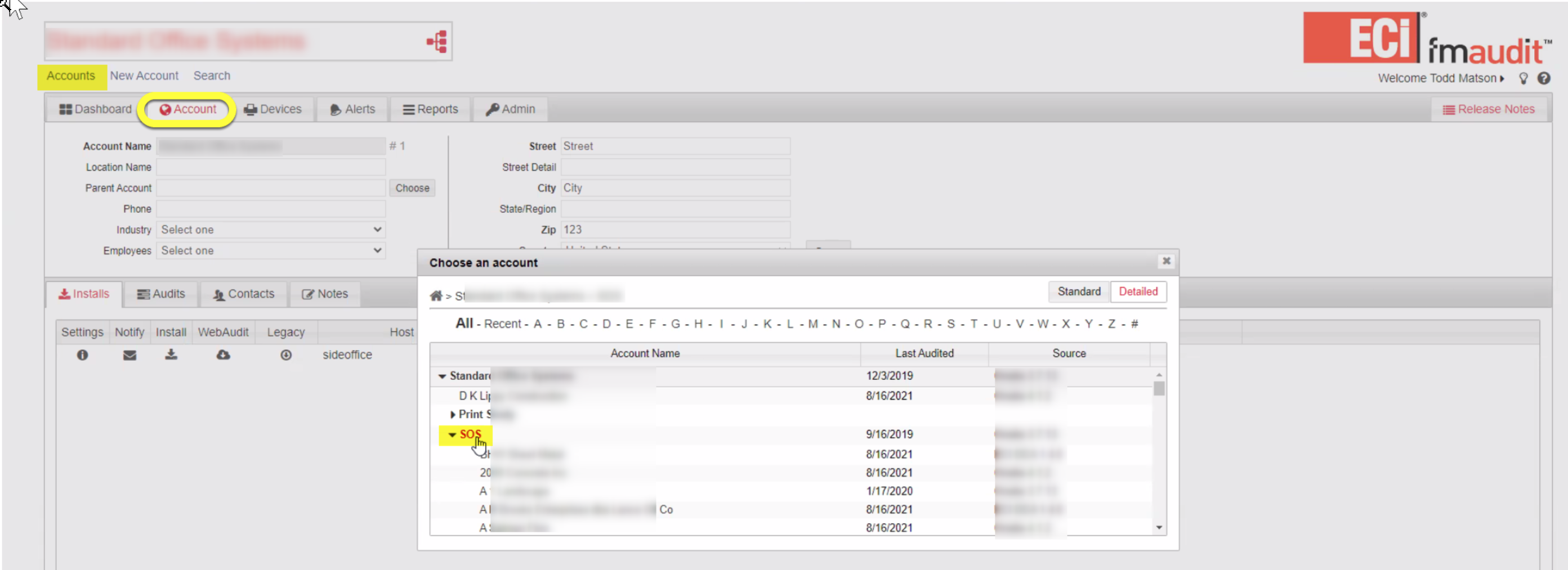Filter accounts by letter Z
This screenshot has width=1568, height=570.
click(x=1111, y=324)
